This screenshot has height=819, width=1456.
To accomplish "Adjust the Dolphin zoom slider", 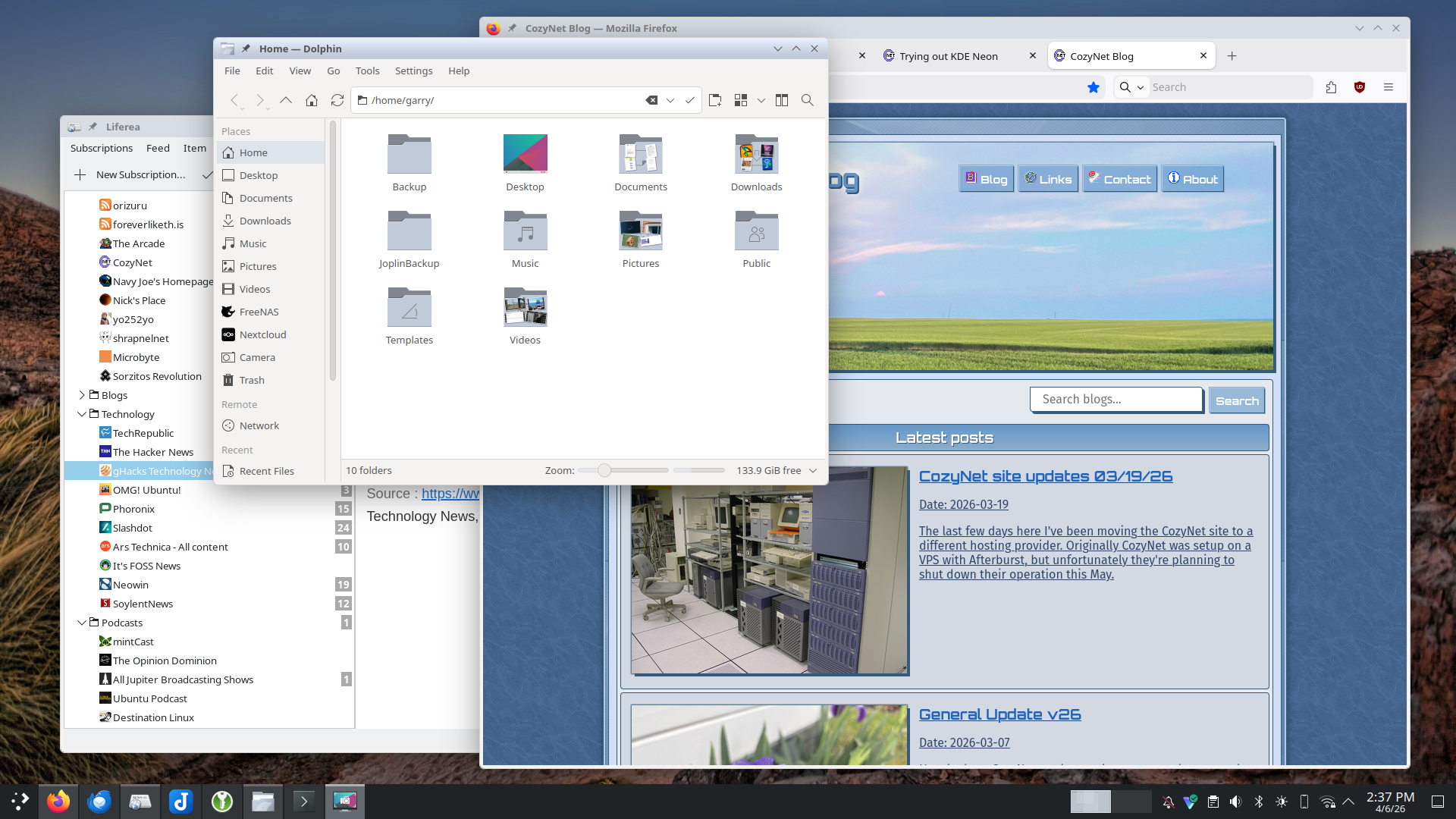I will click(604, 470).
